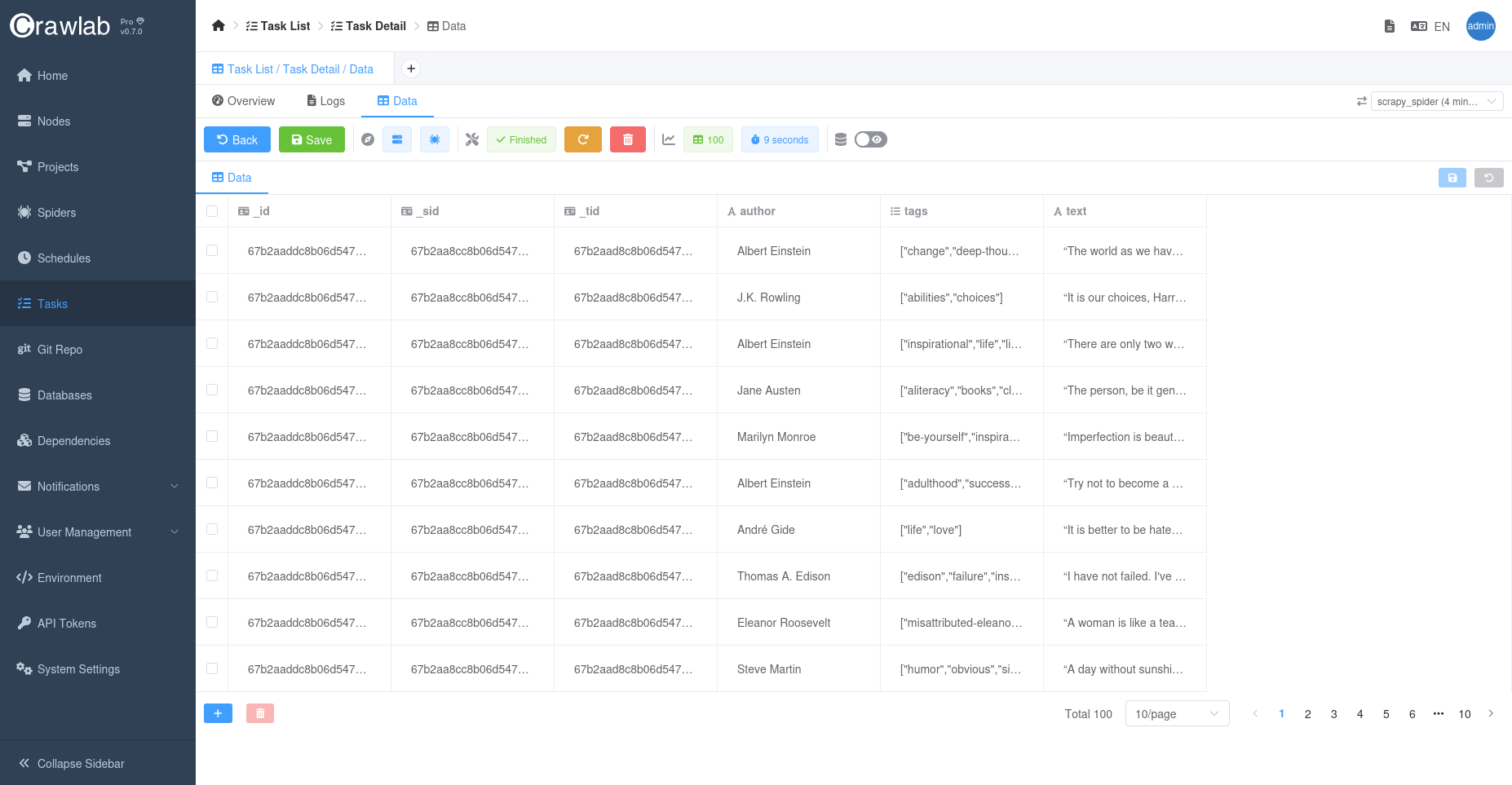Click the blue add row plus button
The width and height of the screenshot is (1512, 785).
pyautogui.click(x=218, y=713)
